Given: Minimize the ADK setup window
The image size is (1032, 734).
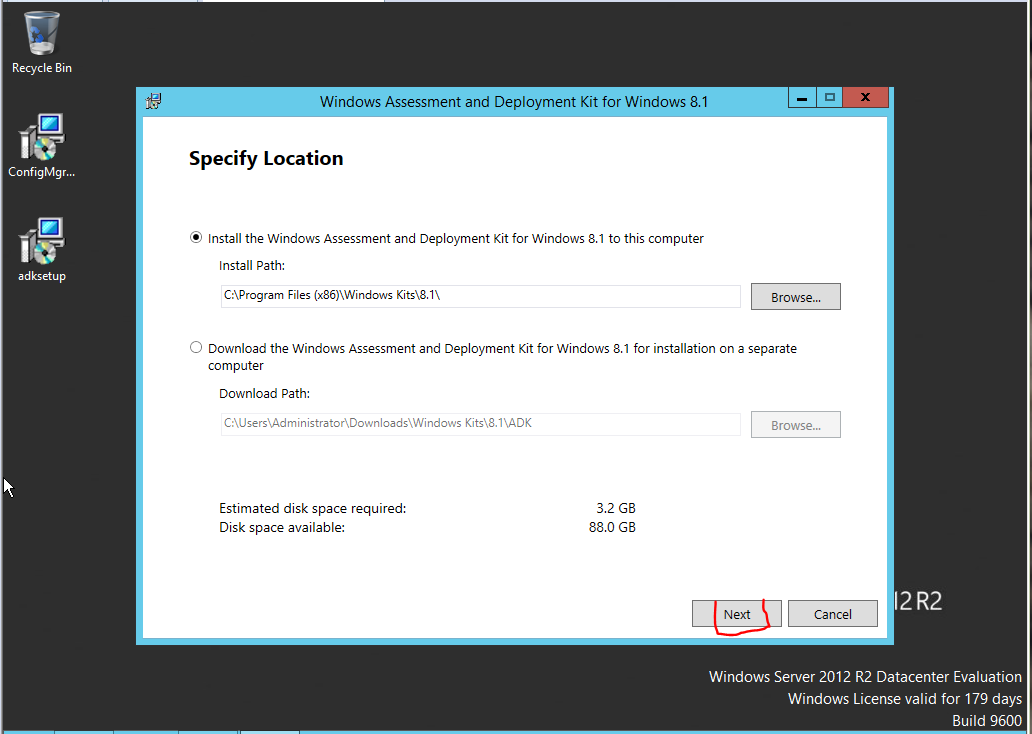Looking at the screenshot, I should click(x=802, y=97).
